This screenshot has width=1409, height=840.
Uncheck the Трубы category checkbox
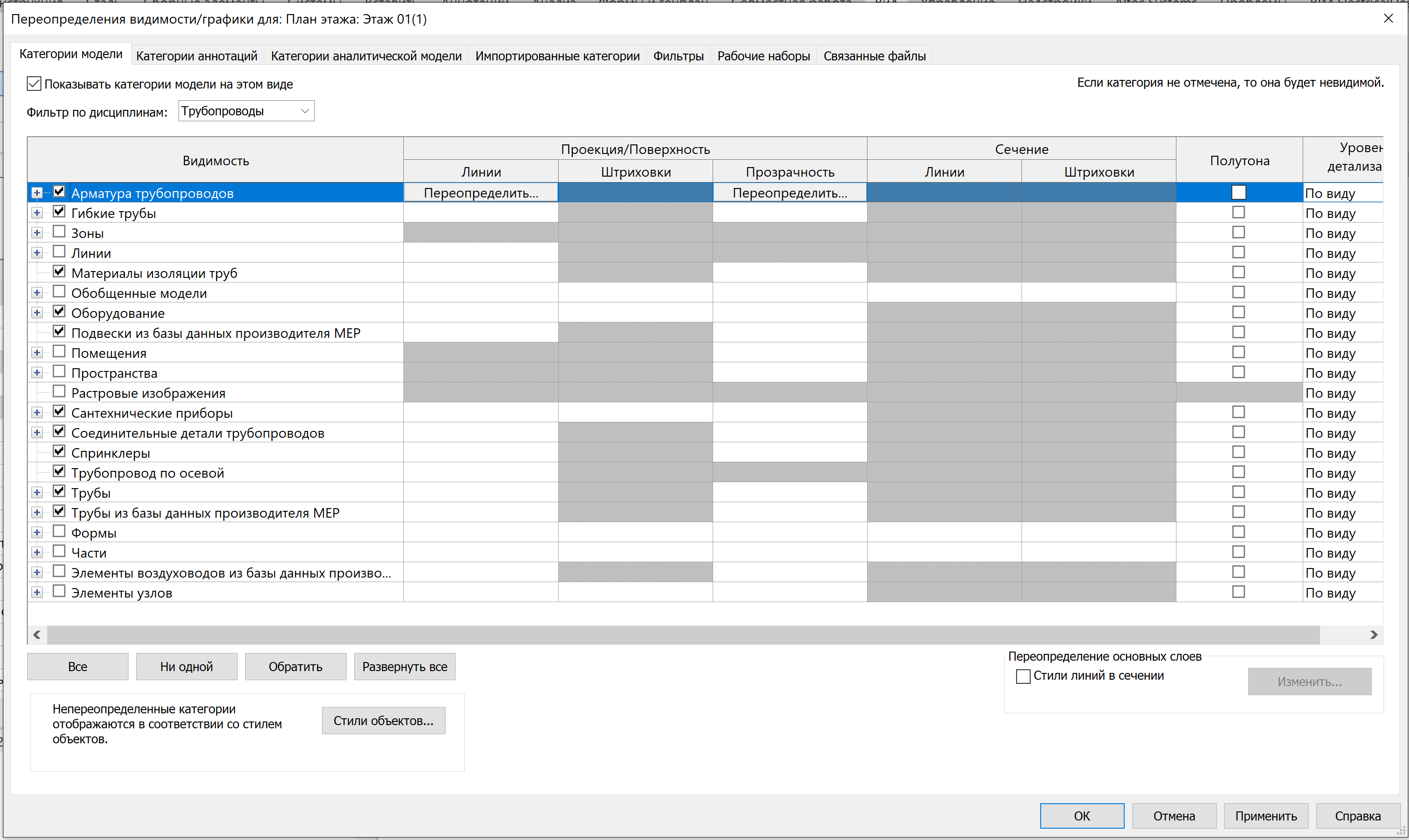pos(59,491)
